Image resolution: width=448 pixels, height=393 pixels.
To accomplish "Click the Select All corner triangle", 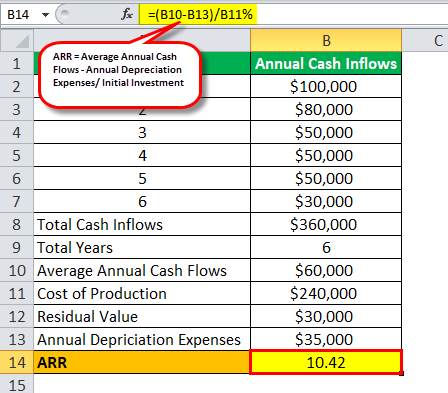I will (17, 40).
